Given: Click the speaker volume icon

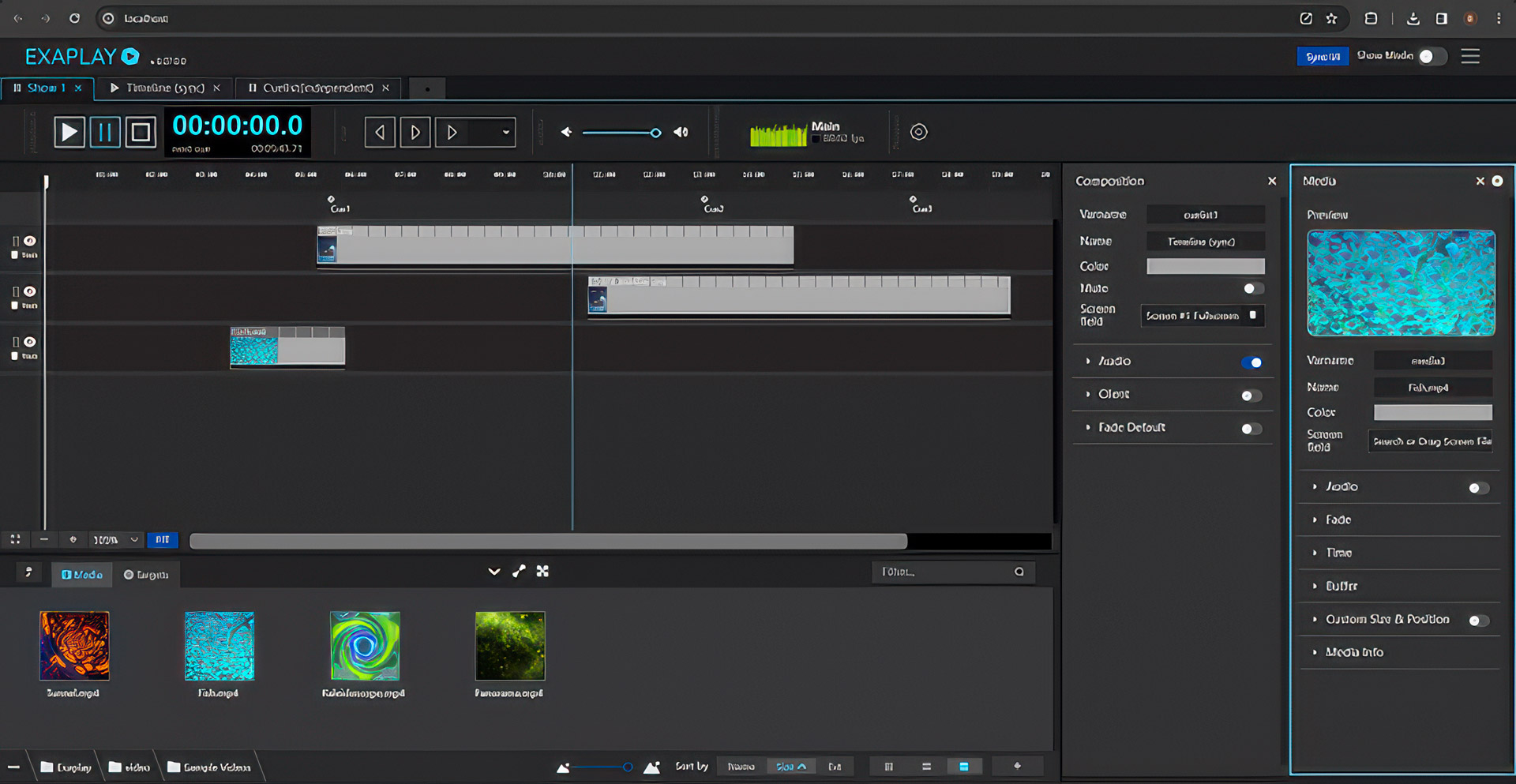Looking at the screenshot, I should [681, 132].
